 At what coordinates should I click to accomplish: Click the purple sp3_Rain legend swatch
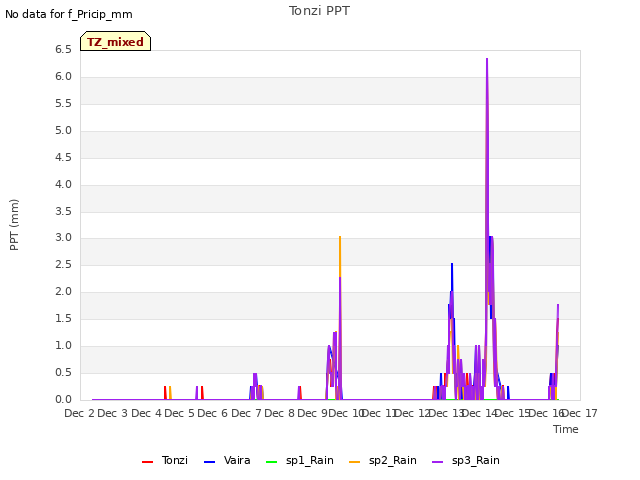(438, 462)
